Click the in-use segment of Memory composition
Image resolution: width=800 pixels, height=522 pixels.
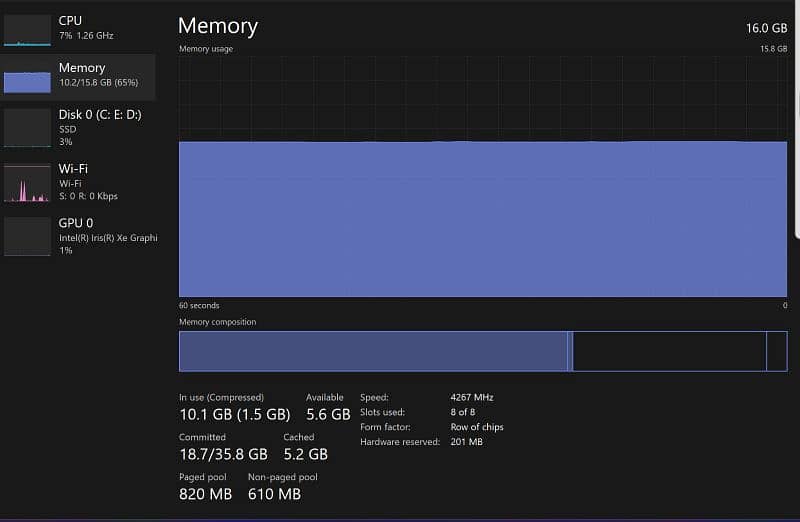click(x=372, y=351)
